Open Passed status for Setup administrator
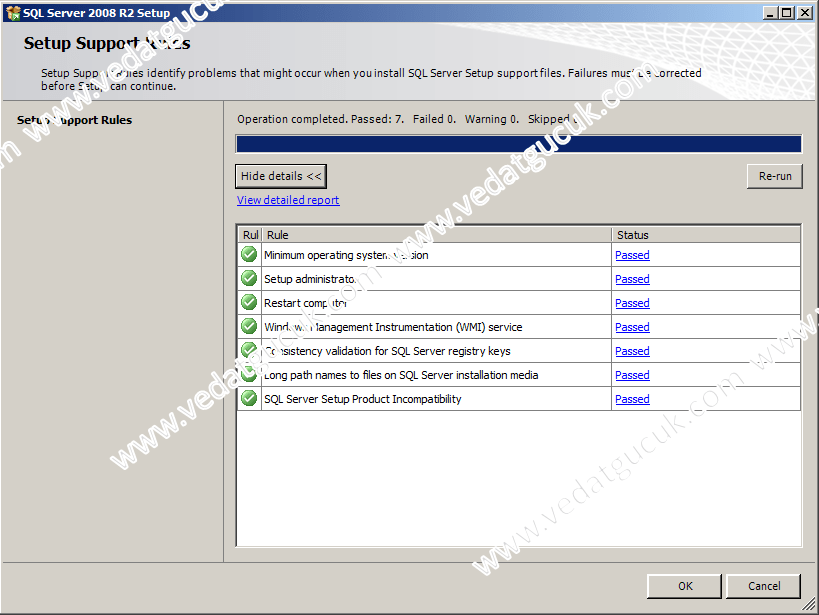 632,279
